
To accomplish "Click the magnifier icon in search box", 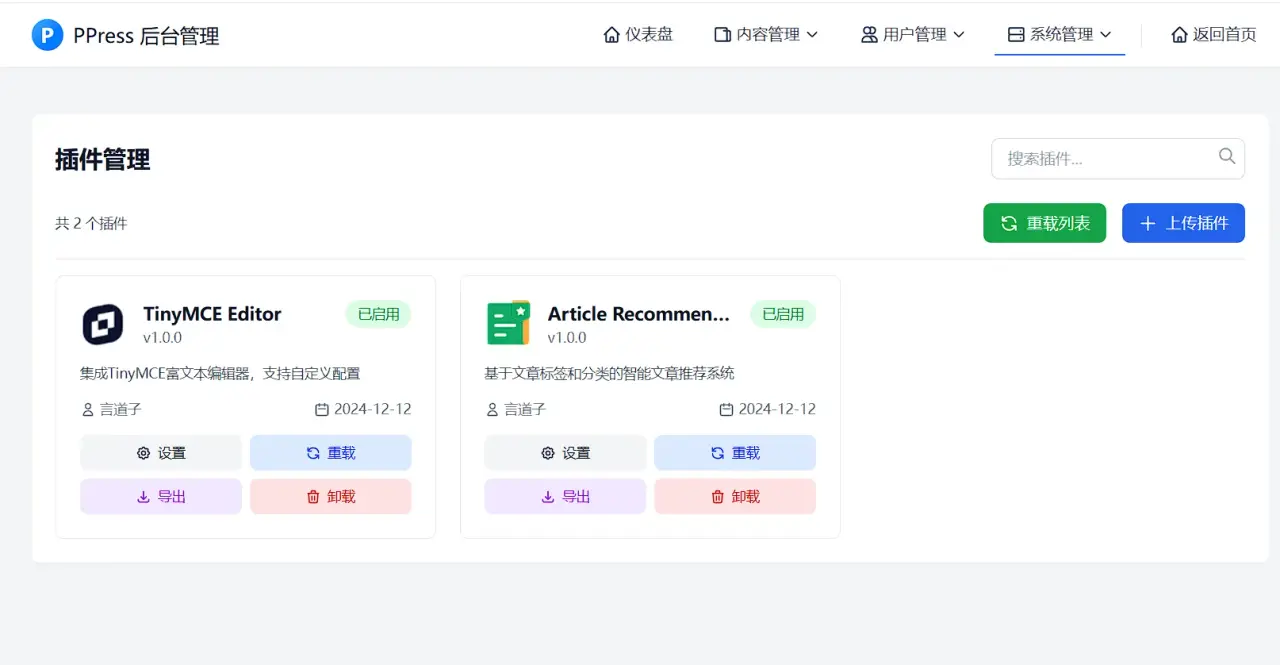I will pos(1227,156).
